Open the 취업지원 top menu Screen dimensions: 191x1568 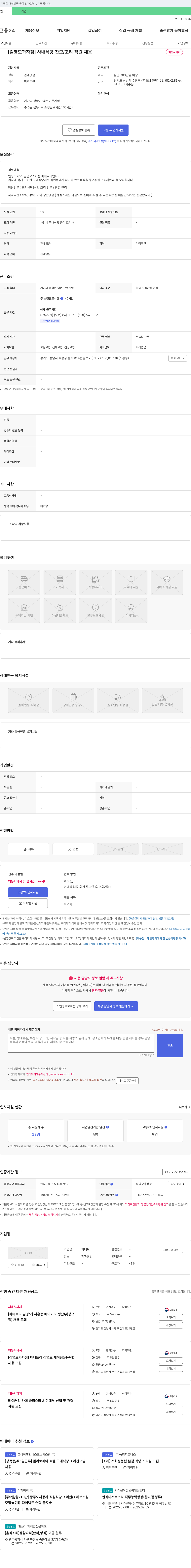tap(63, 30)
